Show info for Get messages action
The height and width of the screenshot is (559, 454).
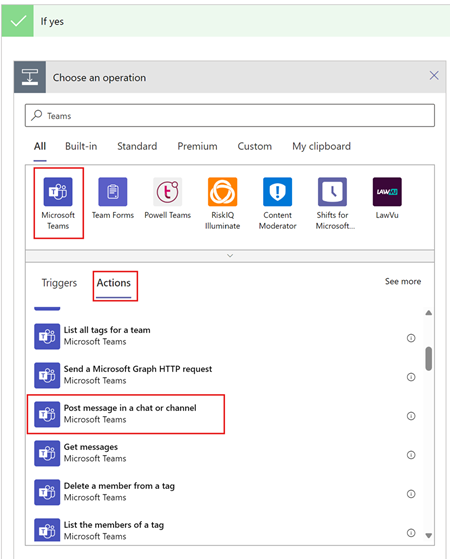click(411, 455)
